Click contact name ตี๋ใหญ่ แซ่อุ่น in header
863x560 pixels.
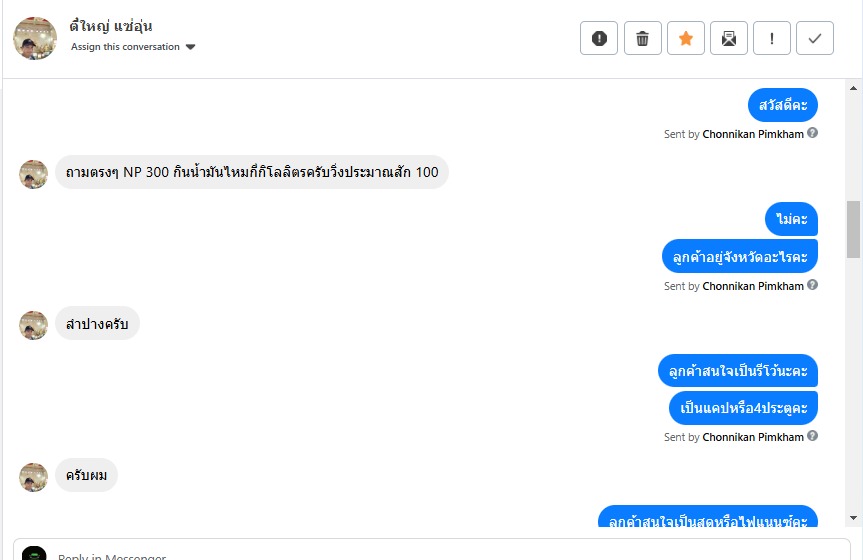pos(111,26)
